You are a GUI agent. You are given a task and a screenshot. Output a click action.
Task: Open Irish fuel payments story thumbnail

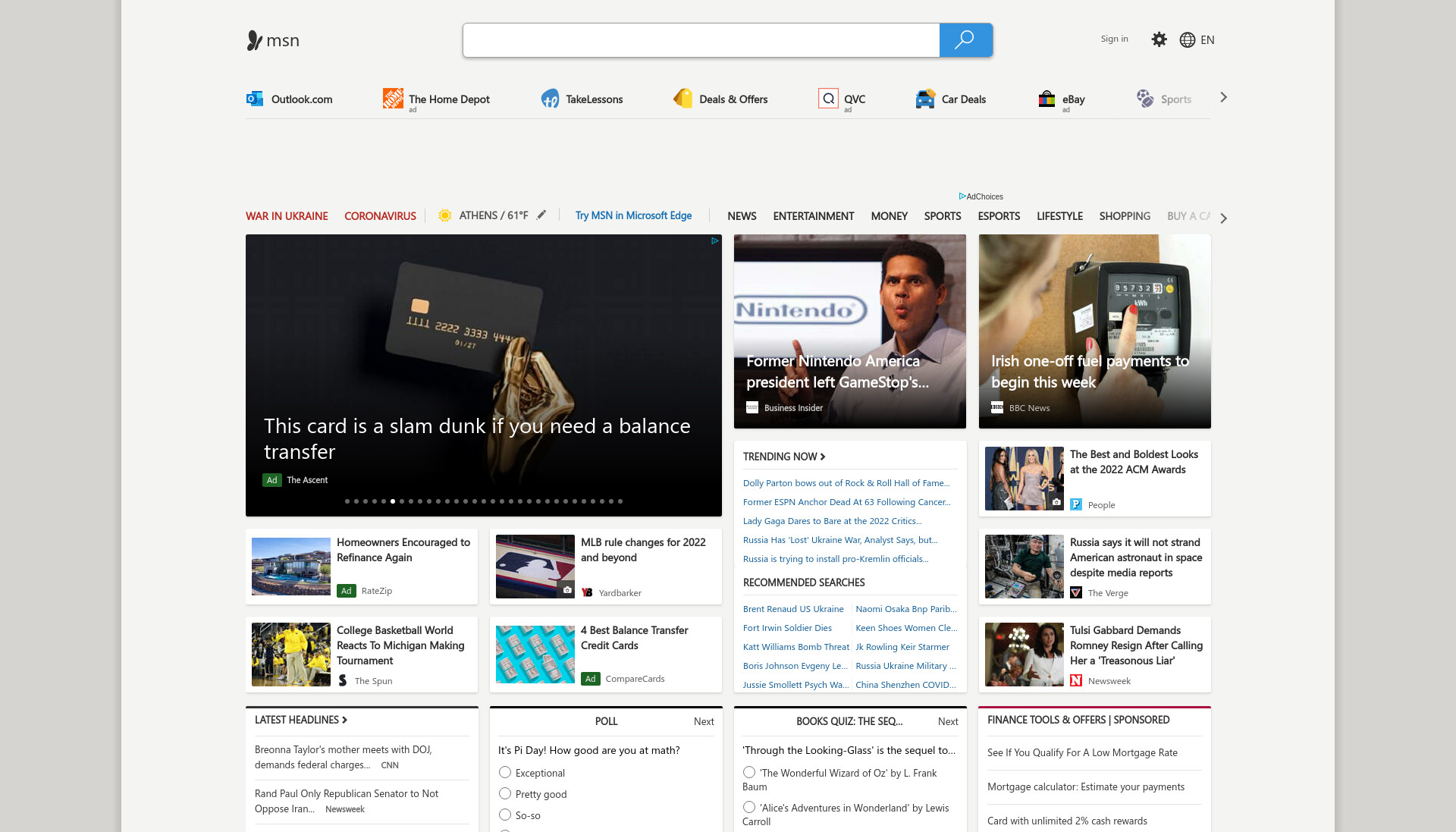pos(1094,331)
